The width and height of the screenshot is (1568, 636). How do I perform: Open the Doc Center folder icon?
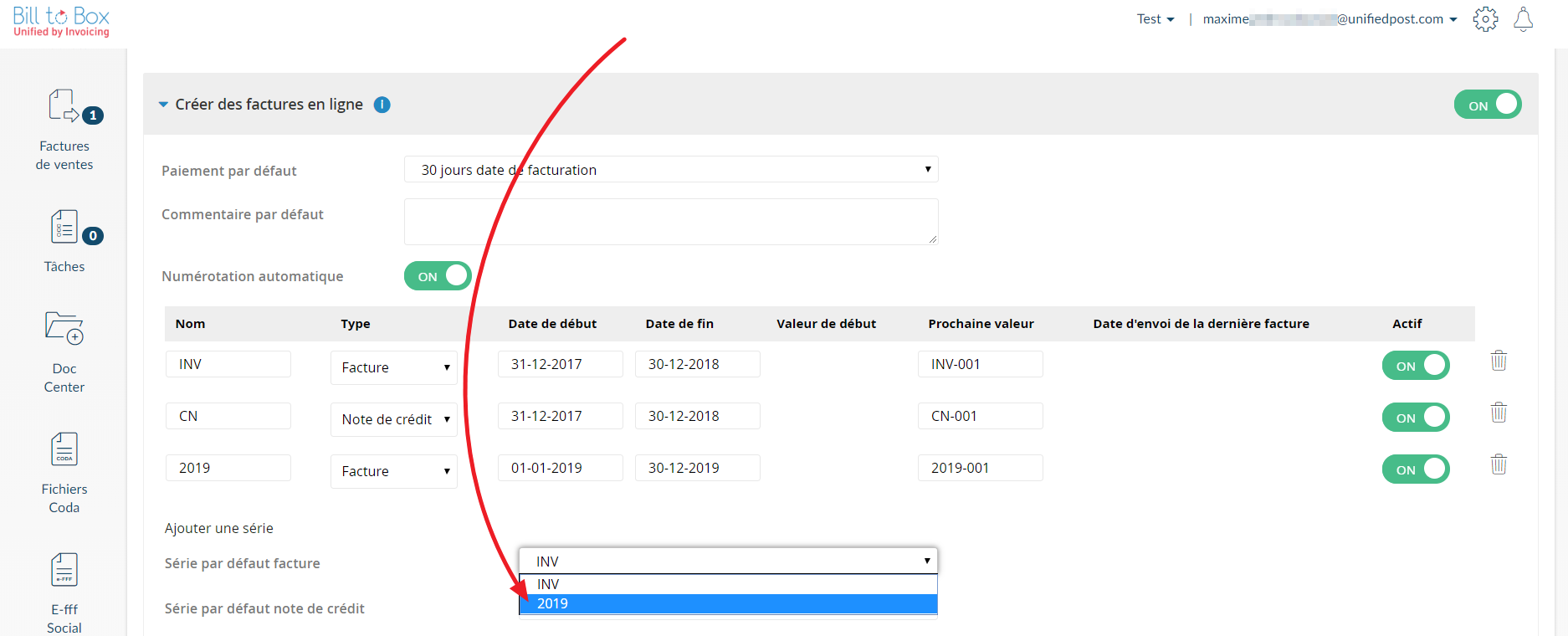pos(64,328)
